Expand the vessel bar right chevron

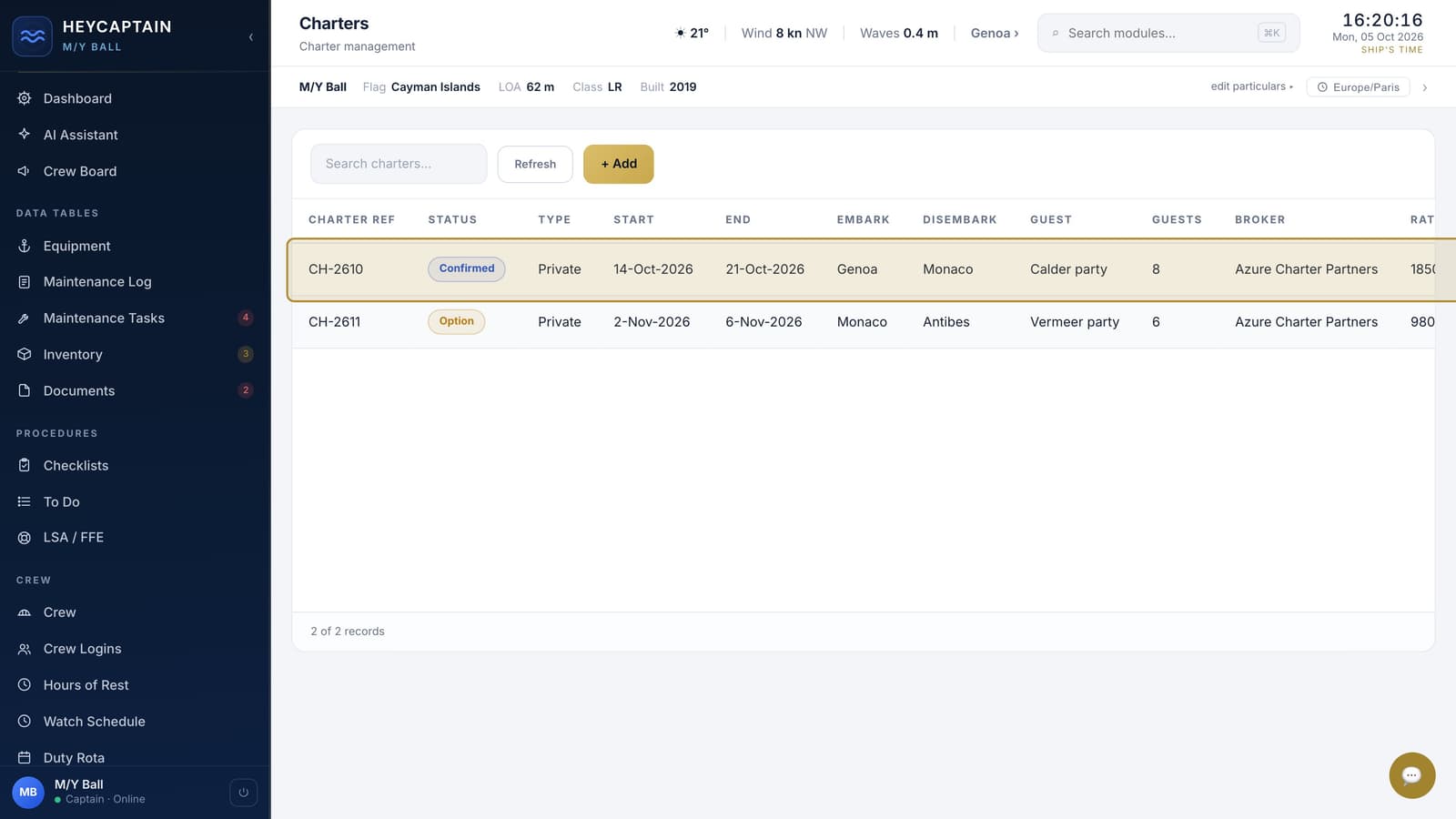1425,87
